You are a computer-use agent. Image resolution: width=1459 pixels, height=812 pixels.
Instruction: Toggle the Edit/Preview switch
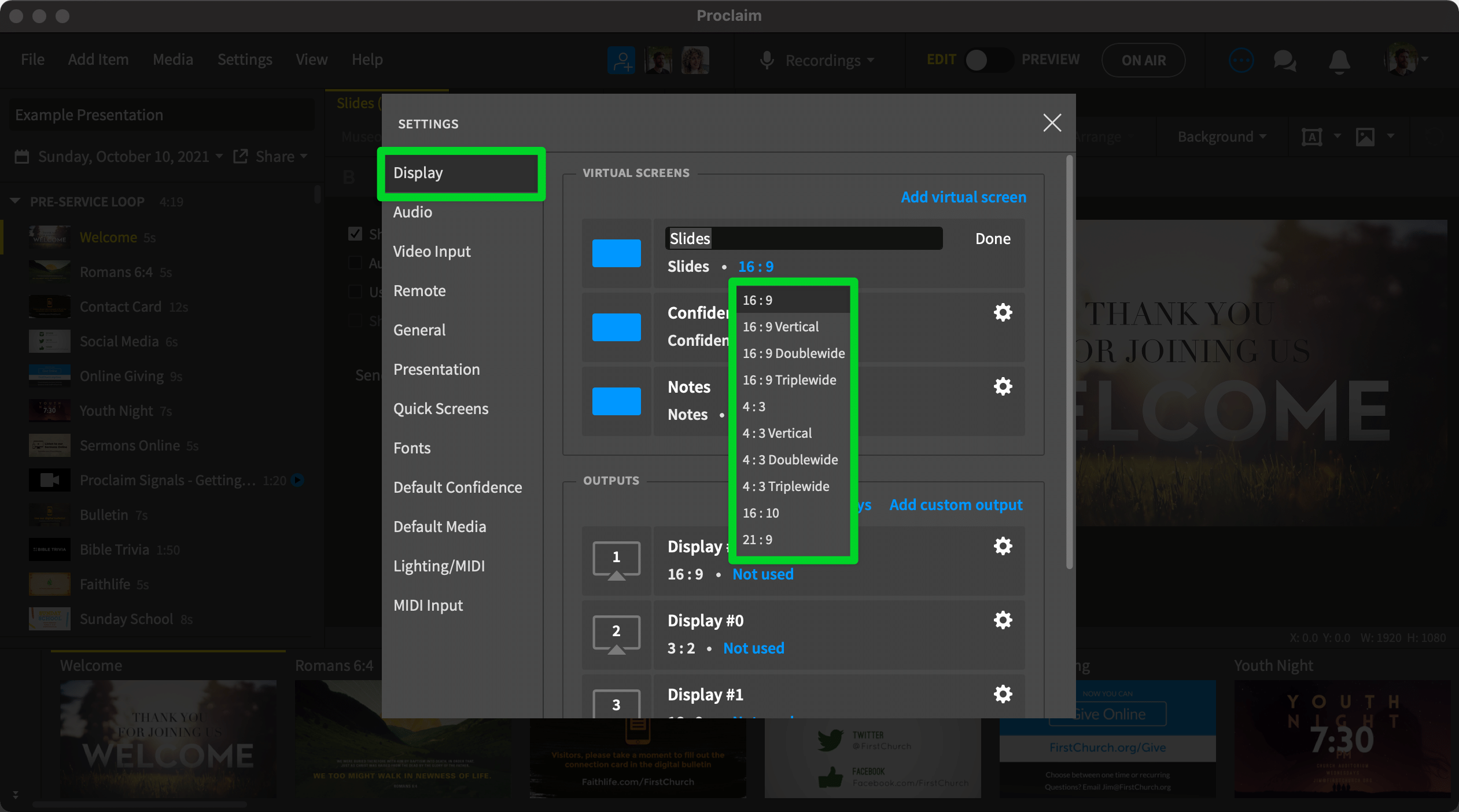988,60
